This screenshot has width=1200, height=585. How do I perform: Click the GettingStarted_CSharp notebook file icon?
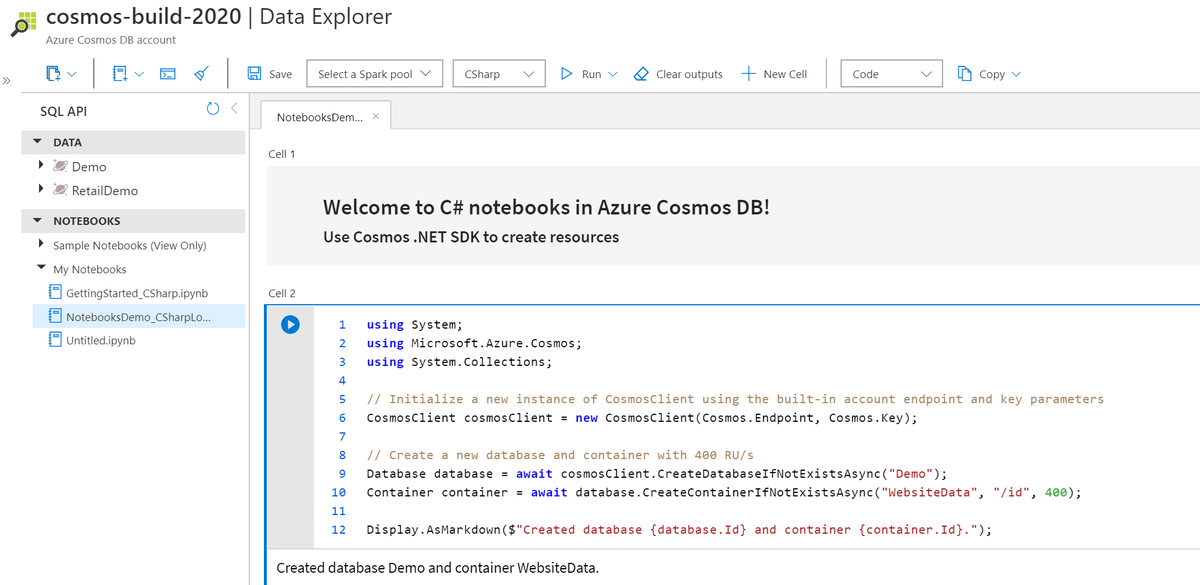click(55, 293)
